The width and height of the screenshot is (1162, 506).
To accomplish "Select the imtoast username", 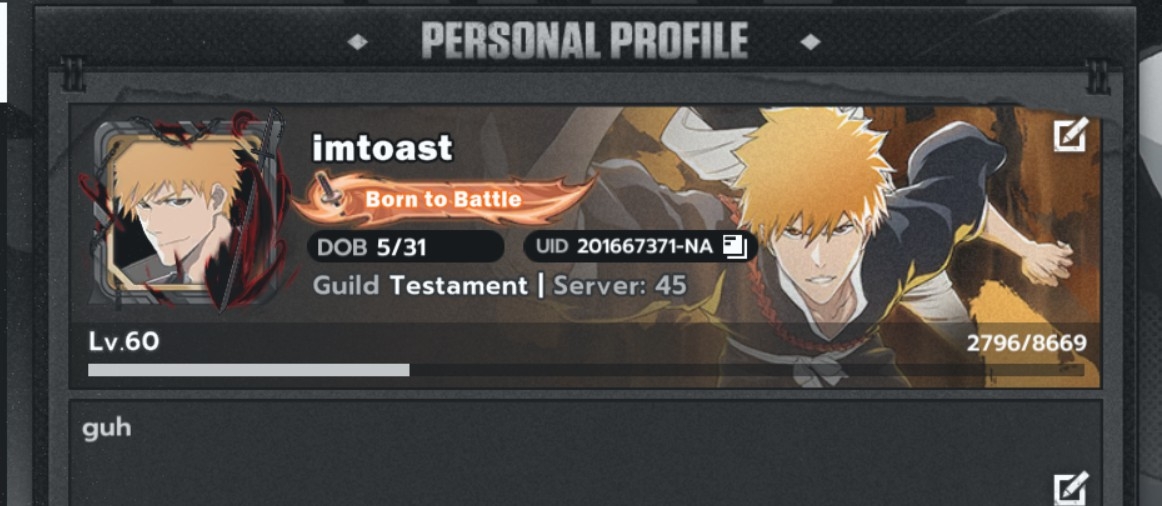I will pos(382,148).
